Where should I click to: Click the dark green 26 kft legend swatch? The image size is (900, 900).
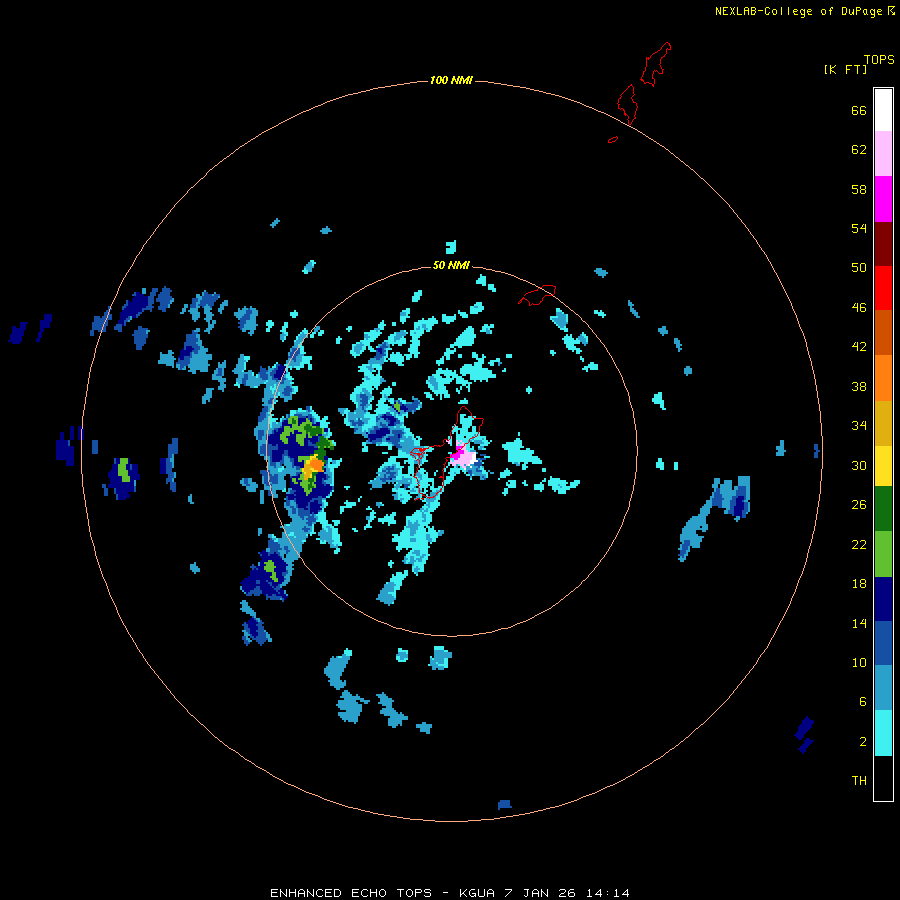[x=883, y=509]
